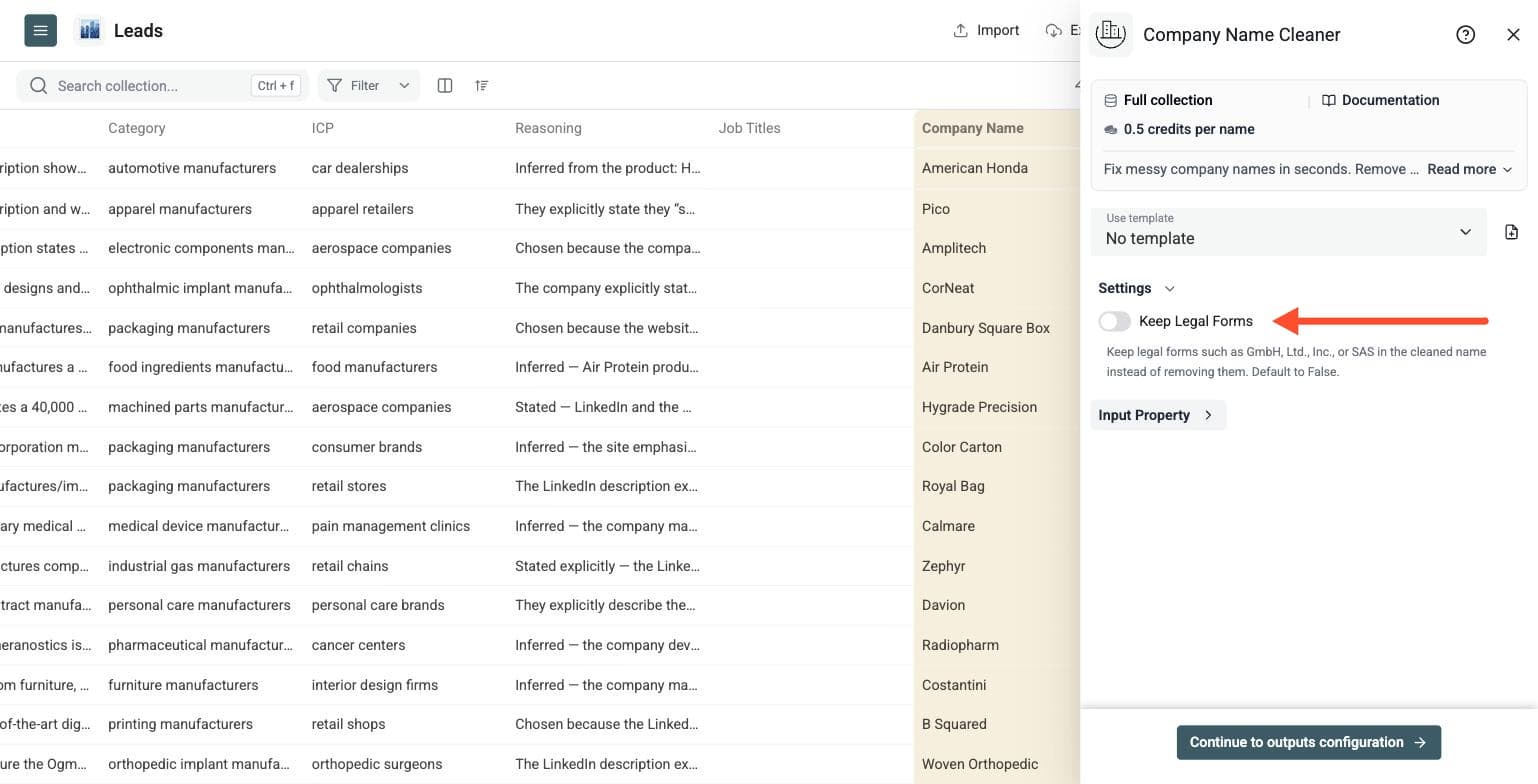Click the ICP column header

(323, 128)
